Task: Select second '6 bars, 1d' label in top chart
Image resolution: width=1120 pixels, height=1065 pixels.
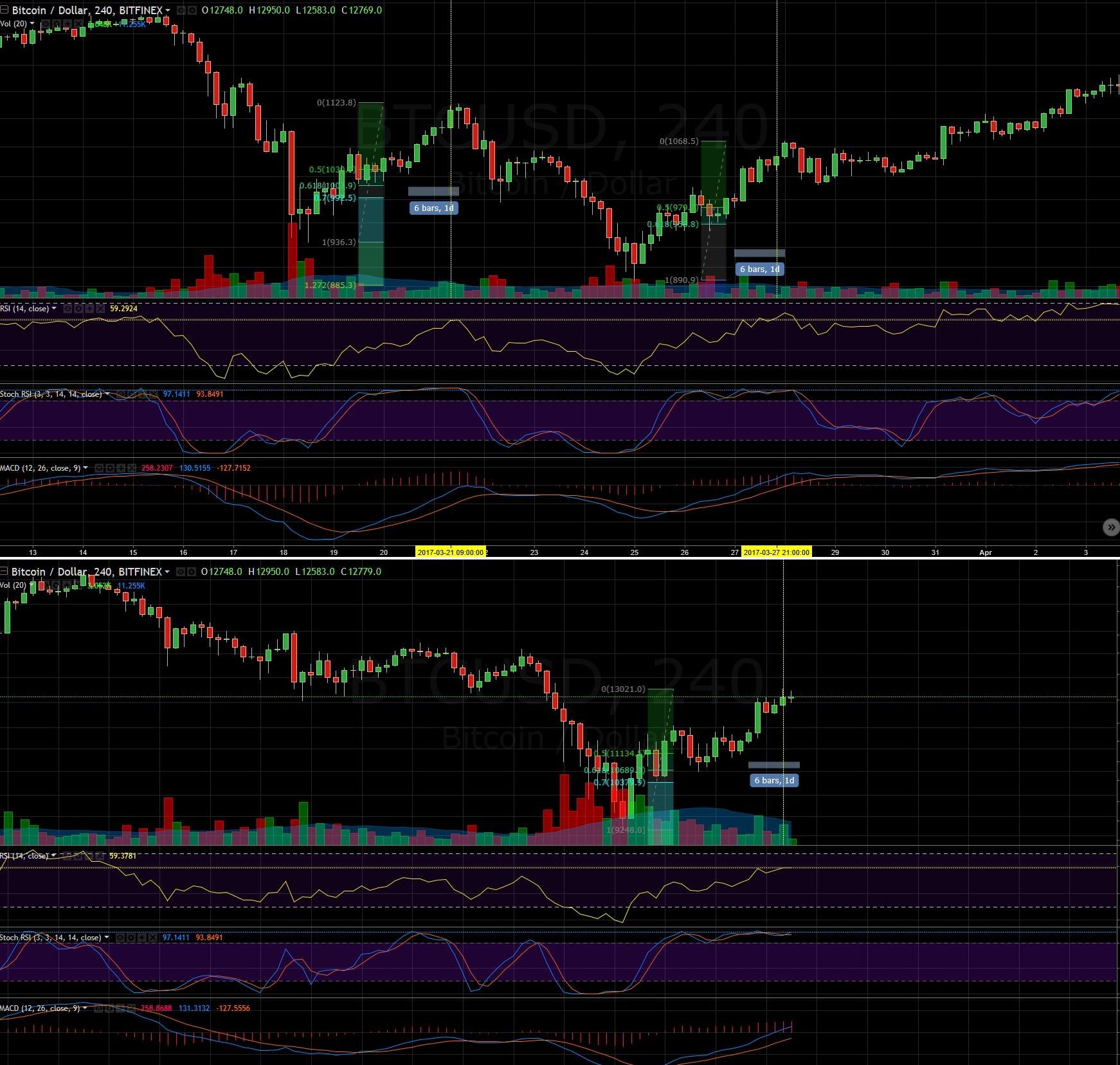Action: pos(759,269)
